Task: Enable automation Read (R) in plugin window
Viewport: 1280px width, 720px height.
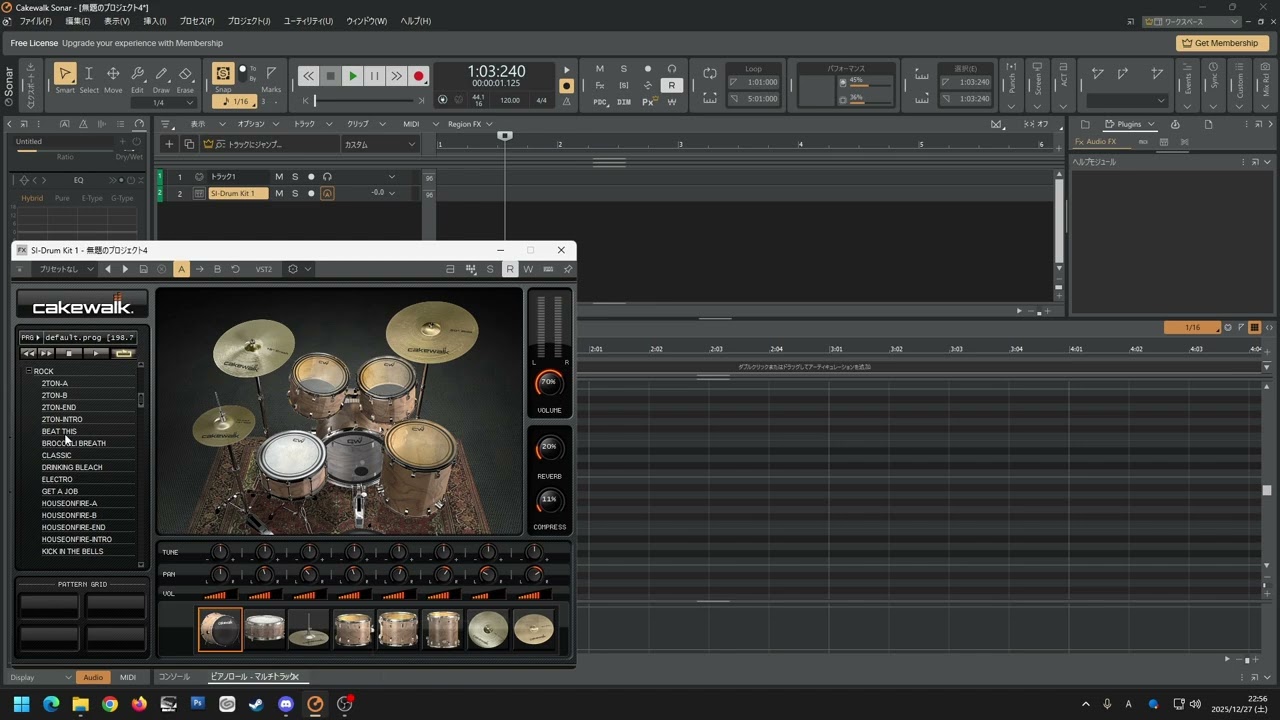Action: (x=510, y=269)
